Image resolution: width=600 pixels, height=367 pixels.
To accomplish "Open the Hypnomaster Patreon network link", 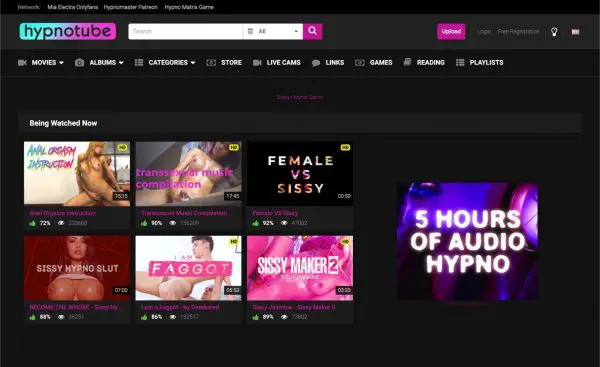I will coord(130,7).
